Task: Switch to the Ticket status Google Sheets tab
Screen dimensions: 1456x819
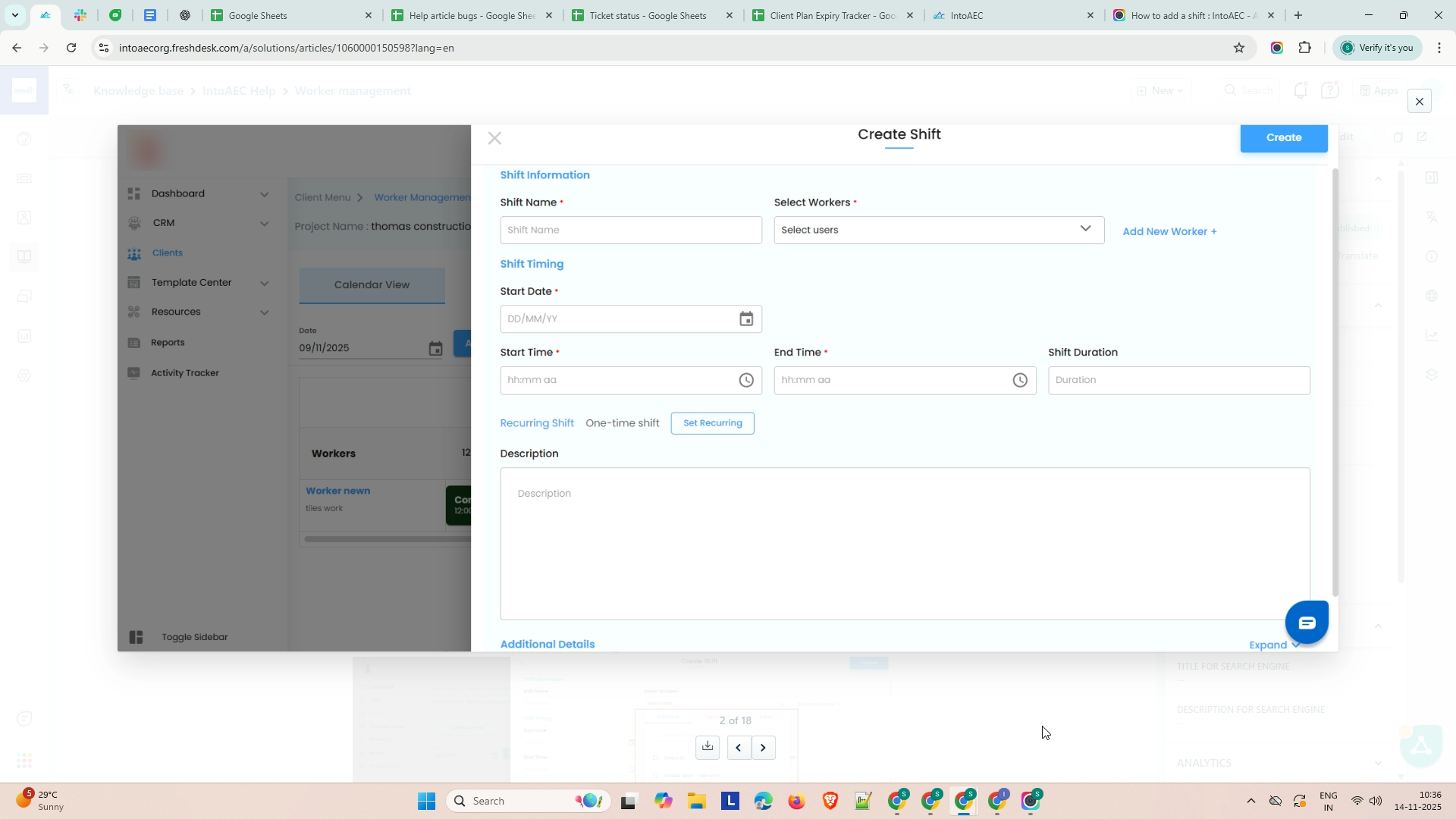Action: [647, 15]
